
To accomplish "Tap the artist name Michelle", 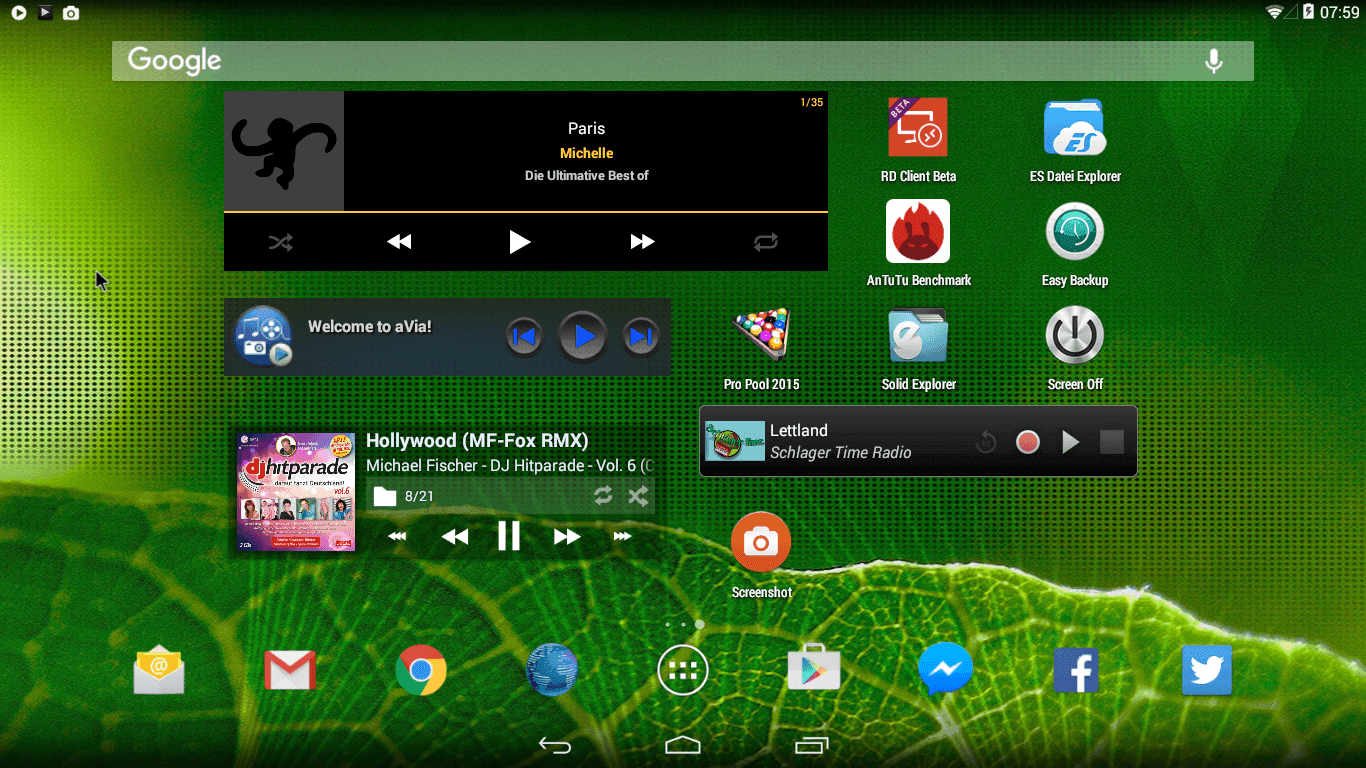I will tap(587, 153).
